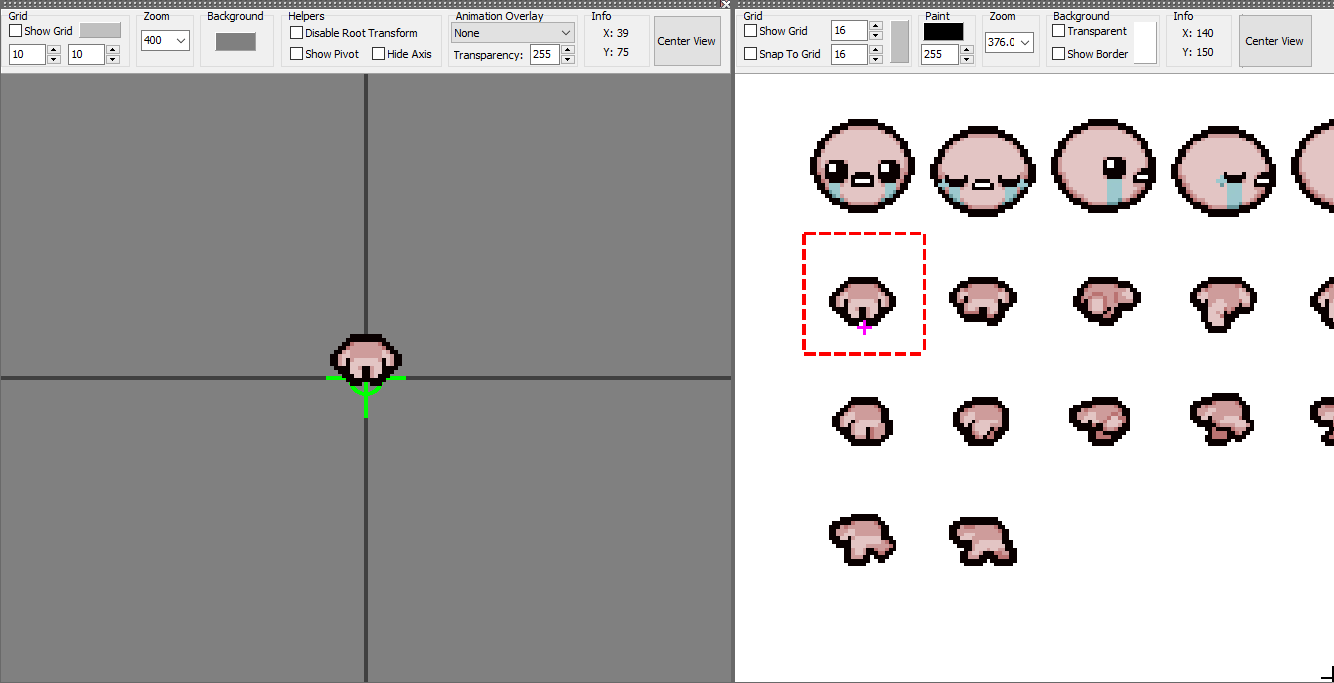This screenshot has height=683, width=1334.
Task: Enable Snap To Grid for the spritesheet
Action: (750, 54)
